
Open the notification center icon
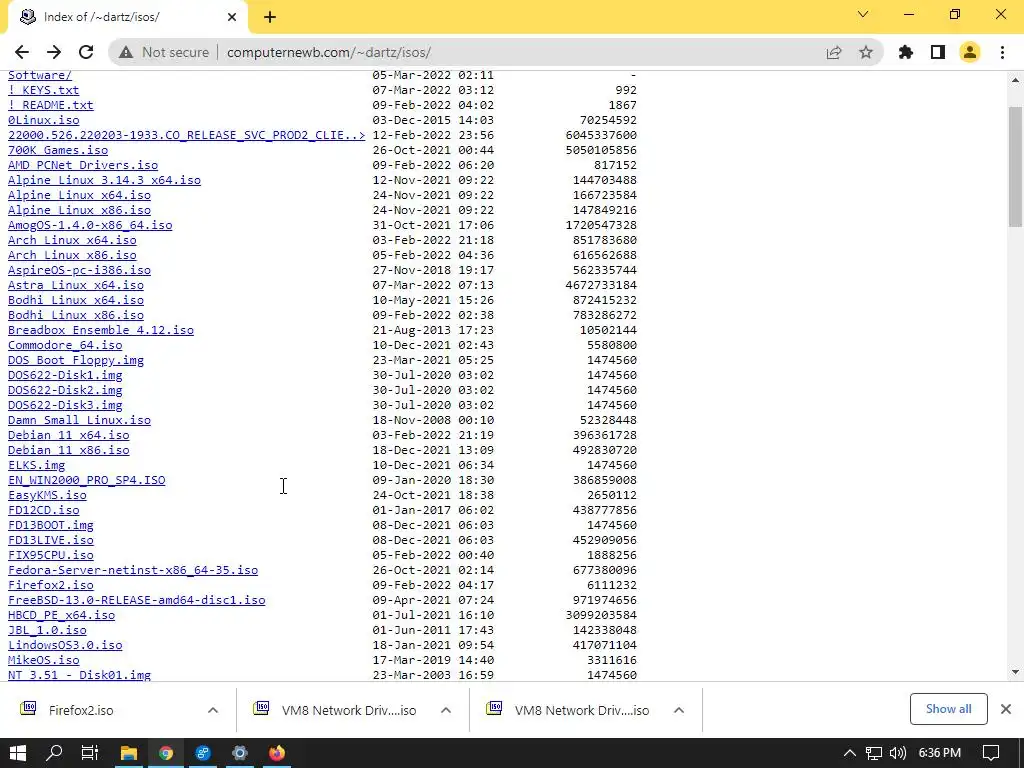(x=991, y=753)
